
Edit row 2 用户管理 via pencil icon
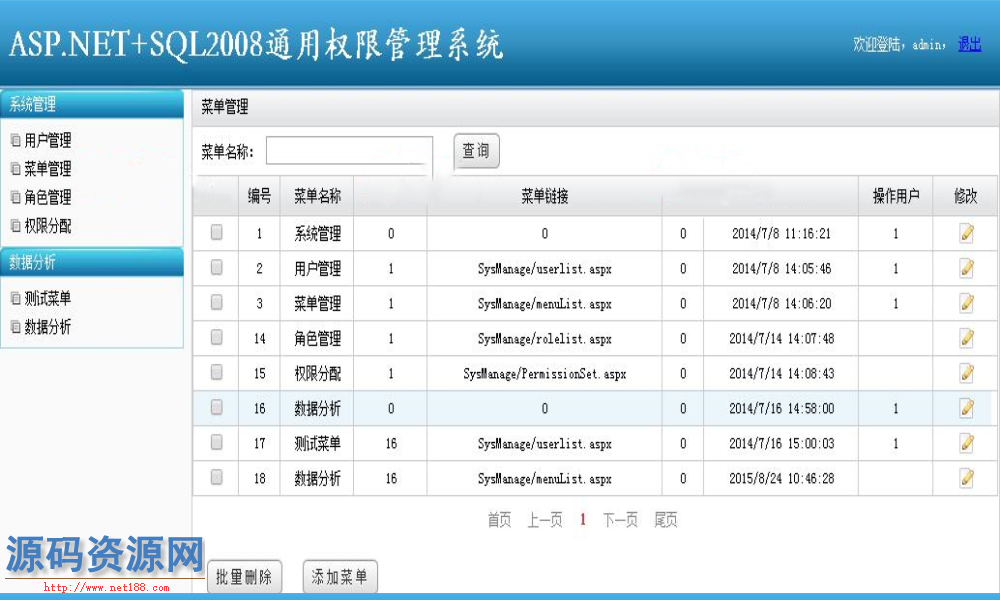pos(966,268)
